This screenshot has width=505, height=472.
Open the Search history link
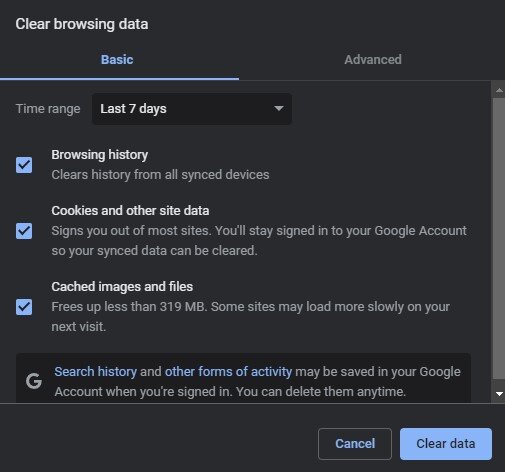(x=96, y=372)
